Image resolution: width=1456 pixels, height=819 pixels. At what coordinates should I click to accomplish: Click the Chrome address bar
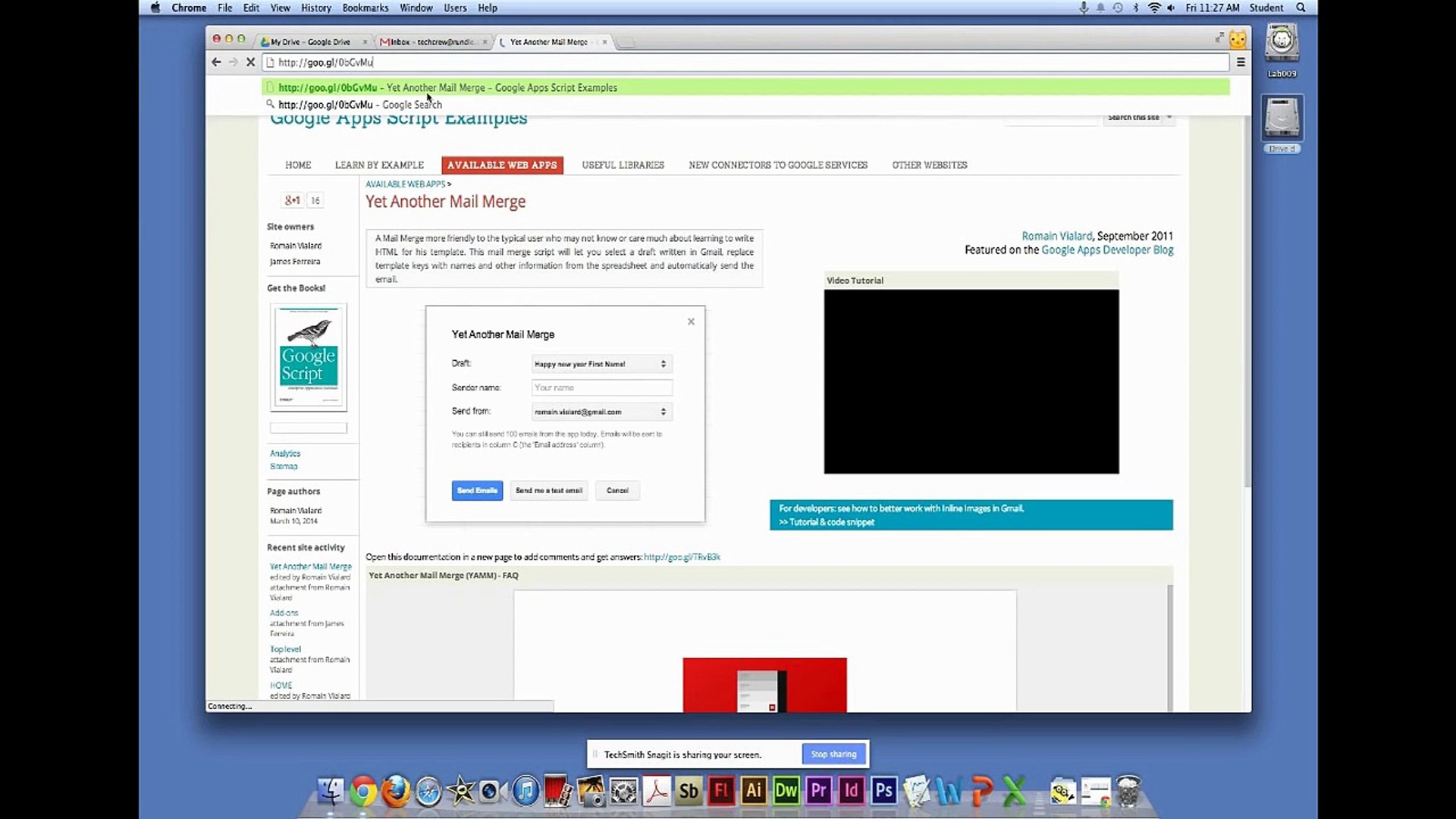click(x=745, y=62)
